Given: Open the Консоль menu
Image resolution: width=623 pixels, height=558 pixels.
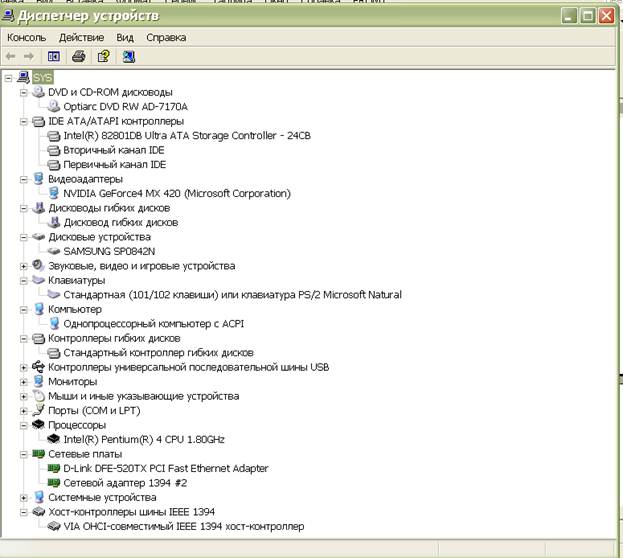Looking at the screenshot, I should [27, 37].
